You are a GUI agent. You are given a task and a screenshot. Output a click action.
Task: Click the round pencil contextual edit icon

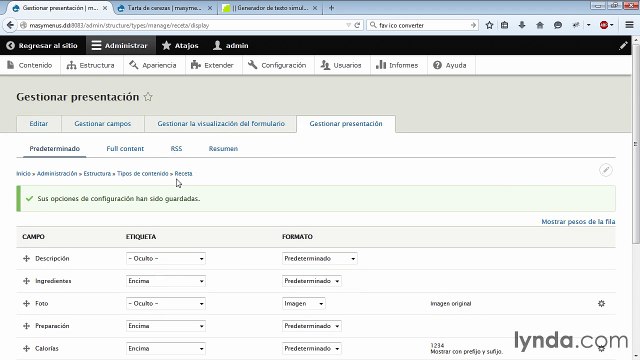pos(606,170)
